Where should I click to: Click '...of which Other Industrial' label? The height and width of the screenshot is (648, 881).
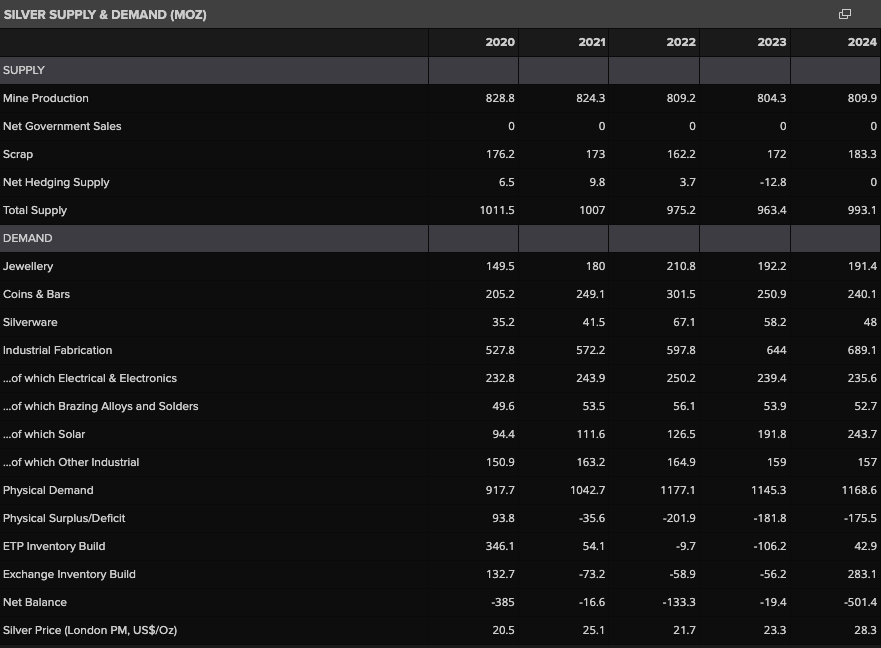pyautogui.click(x=71, y=463)
